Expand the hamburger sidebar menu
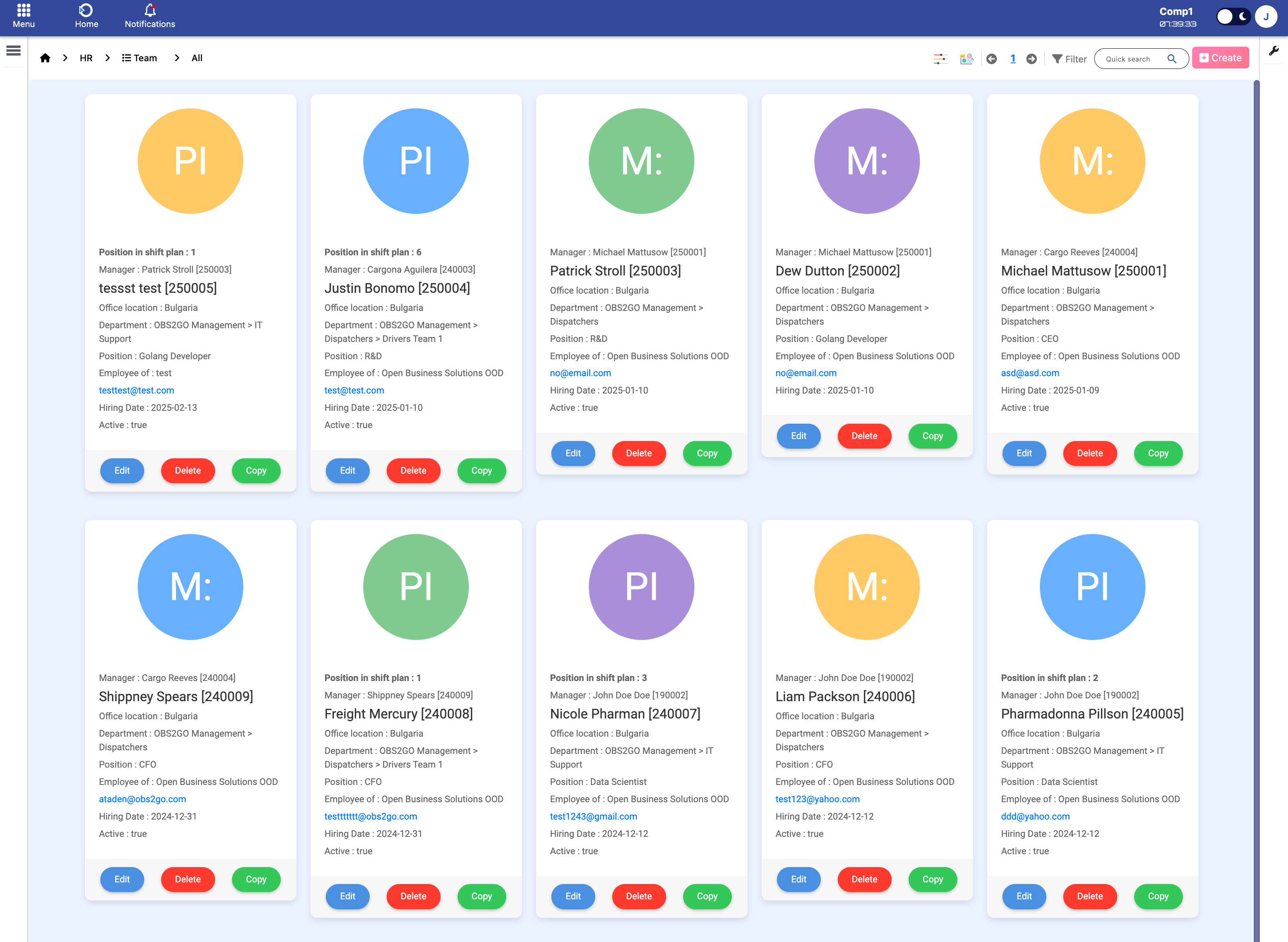 point(13,51)
